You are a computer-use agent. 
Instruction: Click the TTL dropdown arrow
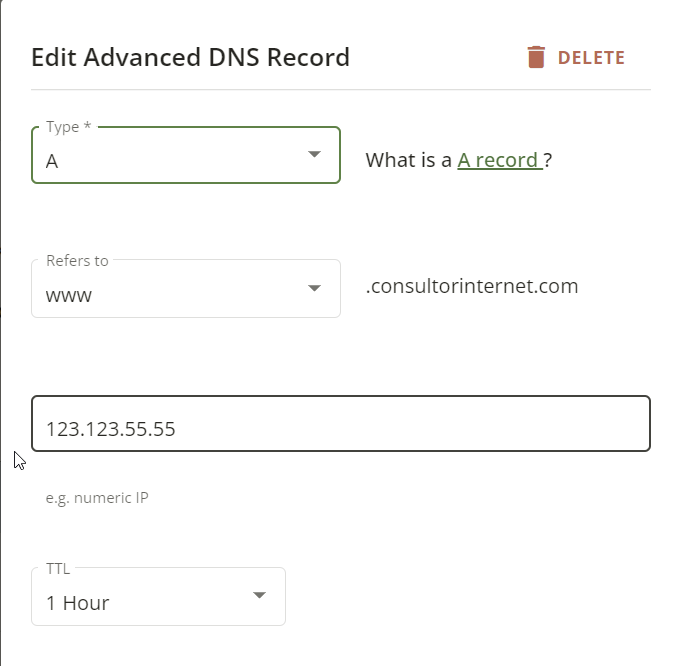[x=259, y=595]
